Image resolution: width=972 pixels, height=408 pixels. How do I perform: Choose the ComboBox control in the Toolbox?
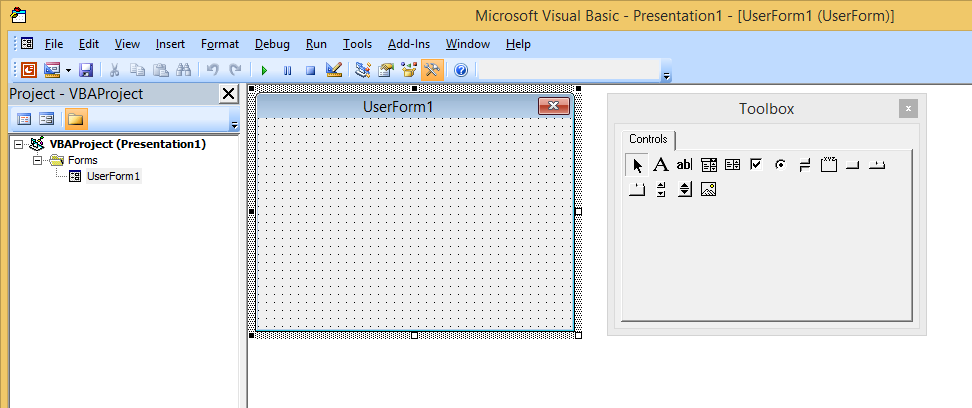point(709,164)
